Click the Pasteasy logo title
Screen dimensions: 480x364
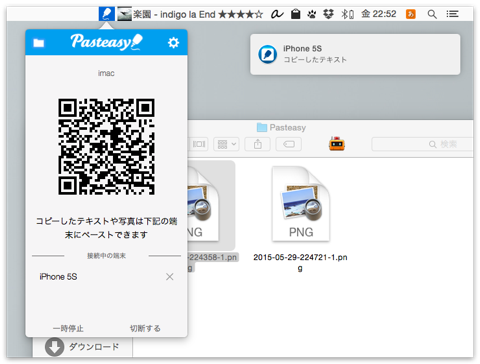pos(106,42)
